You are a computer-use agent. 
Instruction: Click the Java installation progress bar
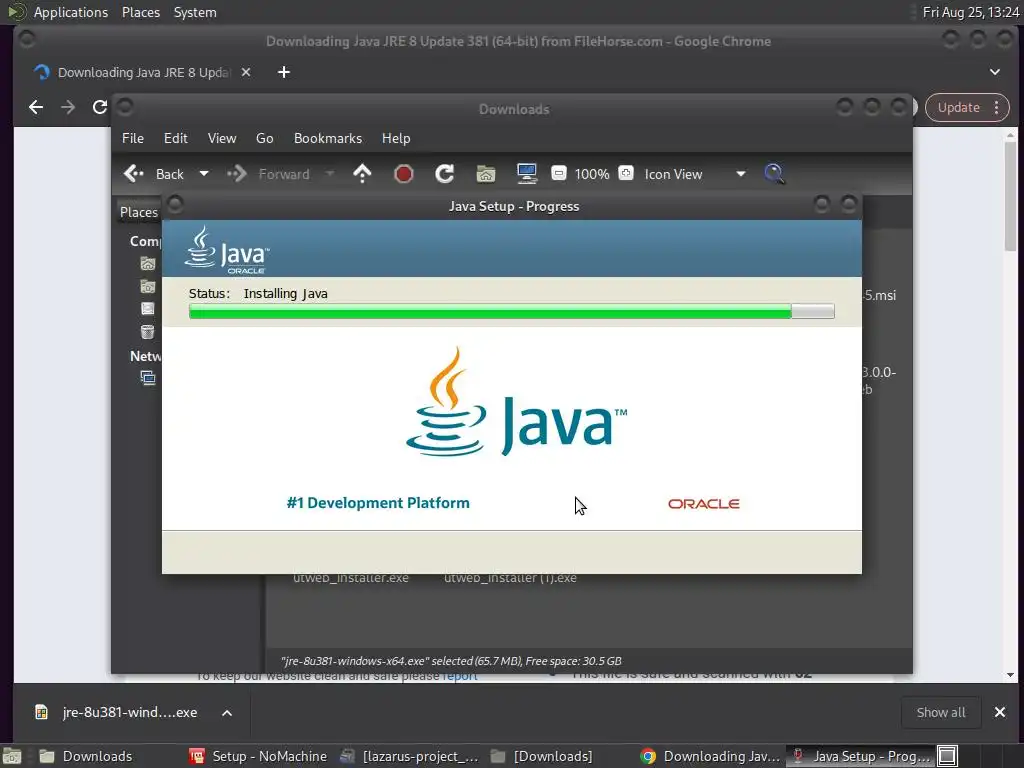tap(511, 312)
